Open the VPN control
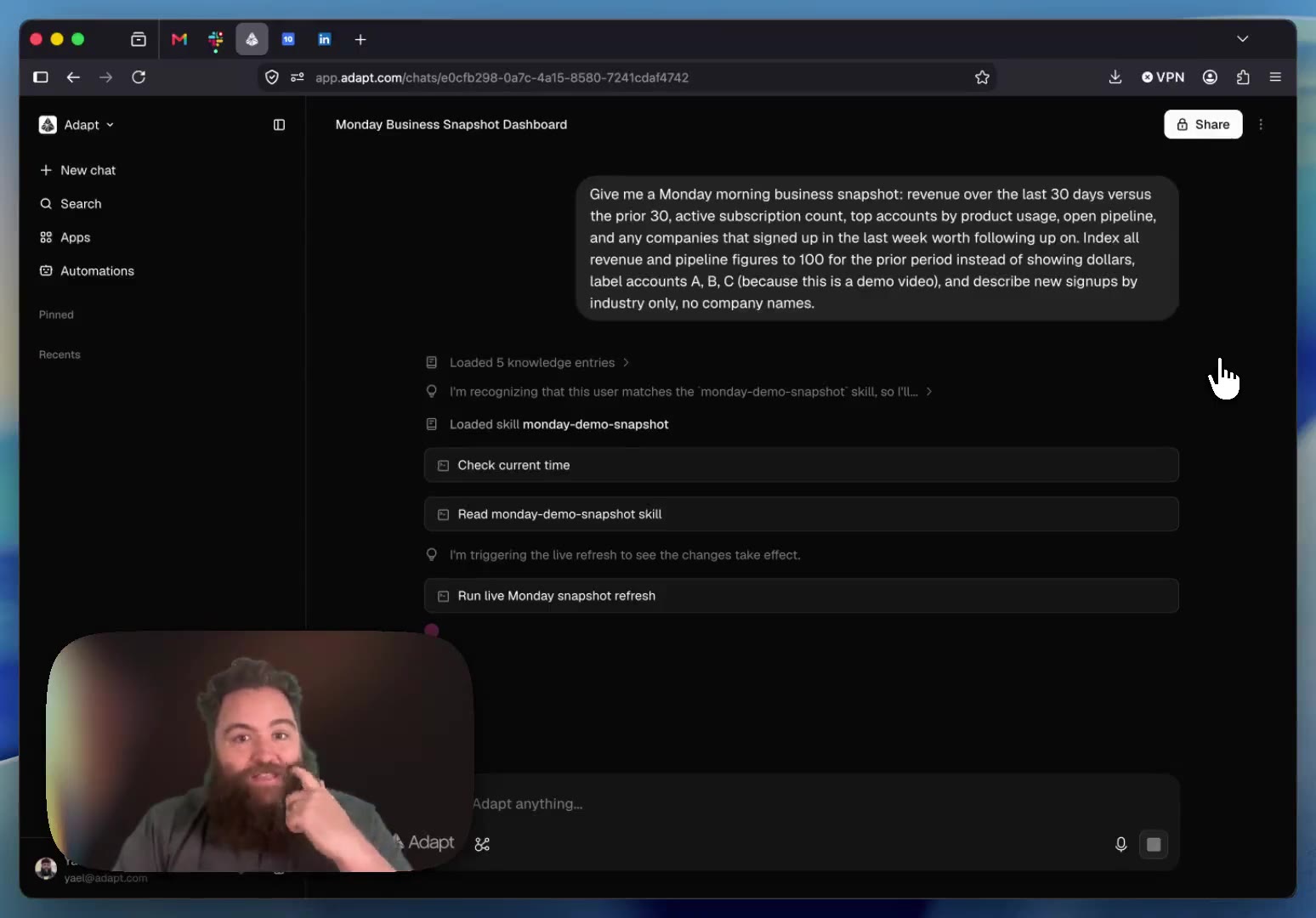Viewport: 1316px width, 918px height. click(x=1163, y=77)
